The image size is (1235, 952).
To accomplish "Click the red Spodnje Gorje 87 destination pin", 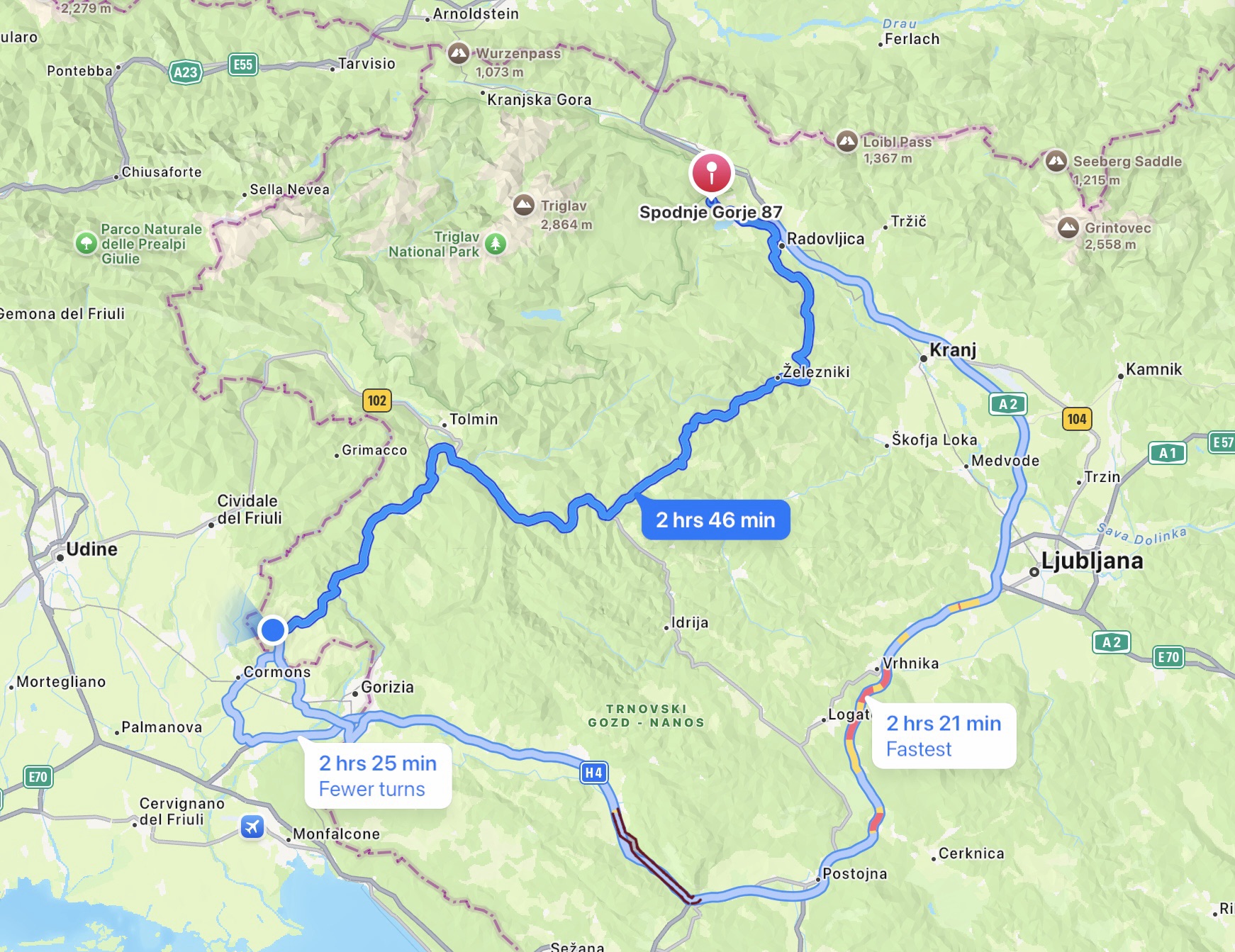I will click(x=711, y=173).
